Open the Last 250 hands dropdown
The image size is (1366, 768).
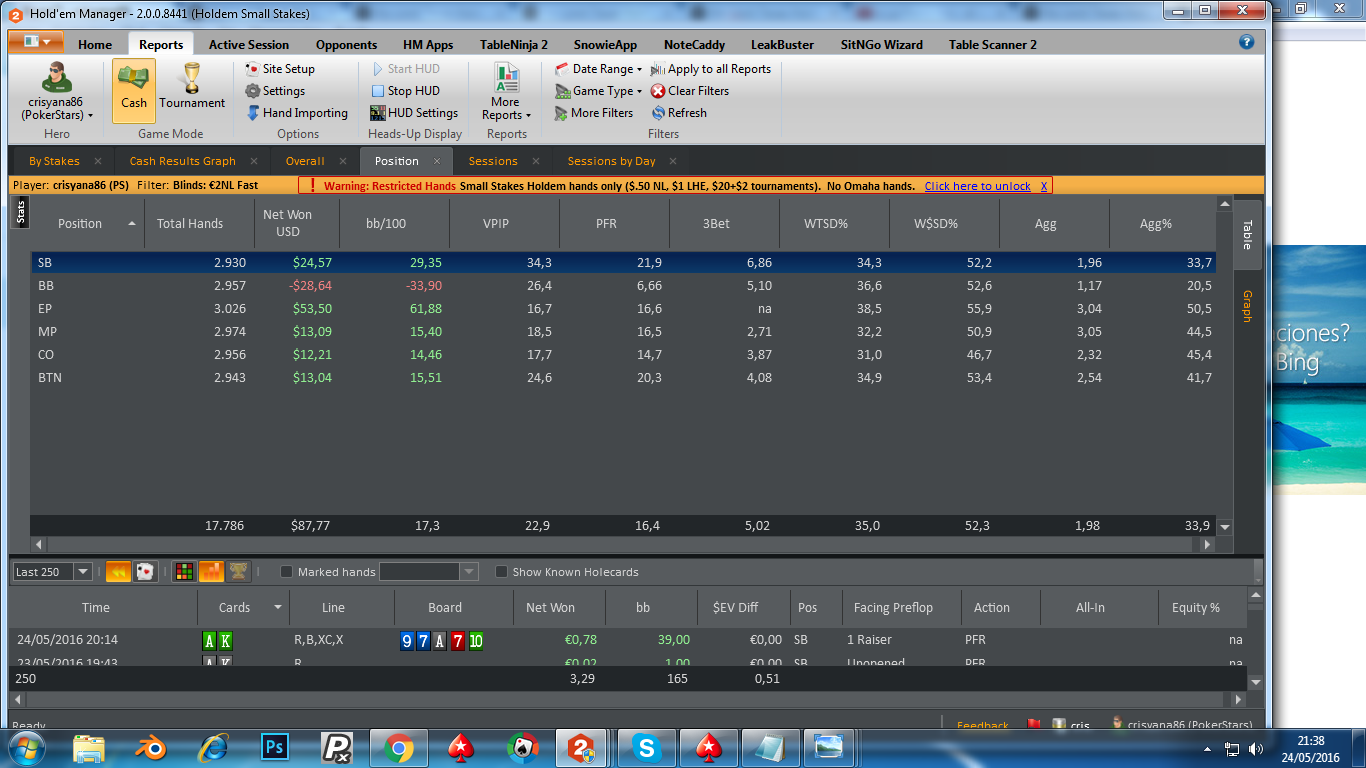(x=83, y=572)
